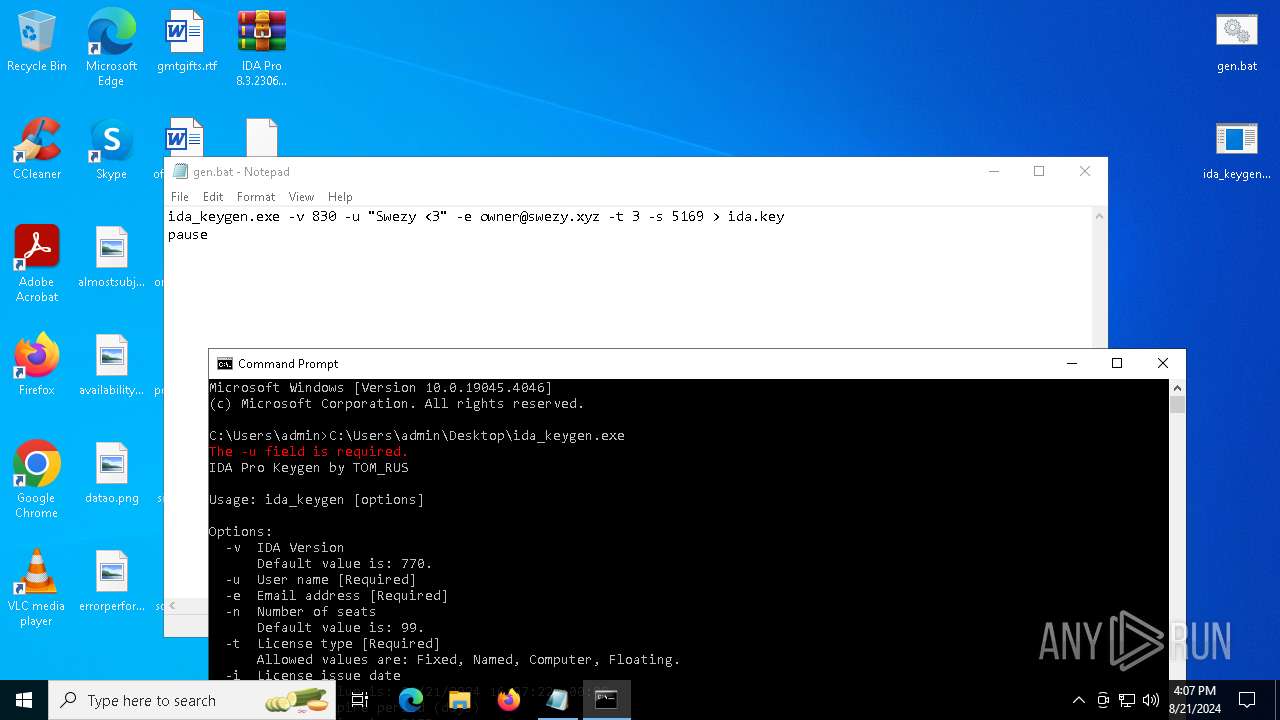Image resolution: width=1280 pixels, height=720 pixels.
Task: Open volume control in system tray
Action: click(1151, 700)
